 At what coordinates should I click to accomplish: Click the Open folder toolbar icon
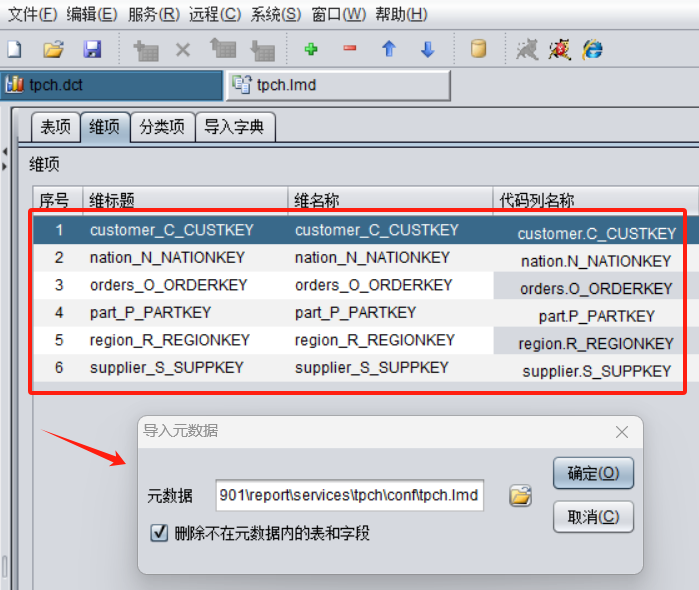pyautogui.click(x=53, y=49)
